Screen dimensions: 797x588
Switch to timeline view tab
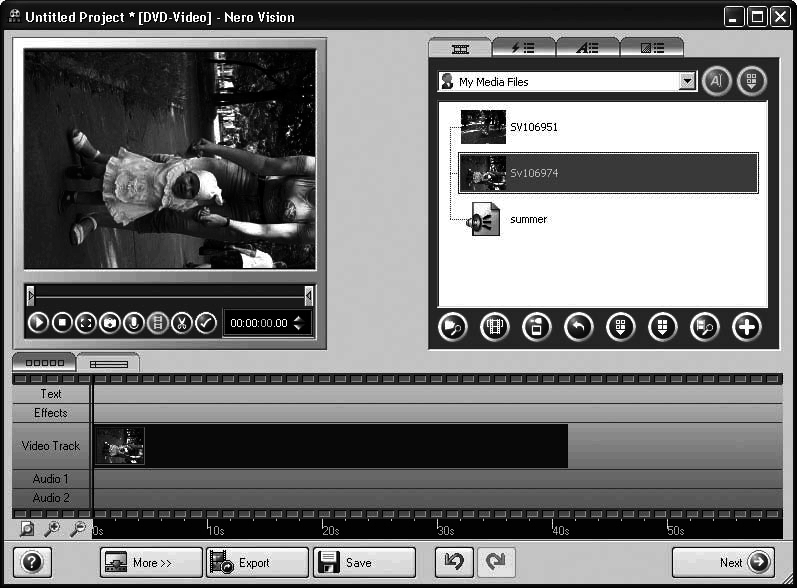[108, 364]
